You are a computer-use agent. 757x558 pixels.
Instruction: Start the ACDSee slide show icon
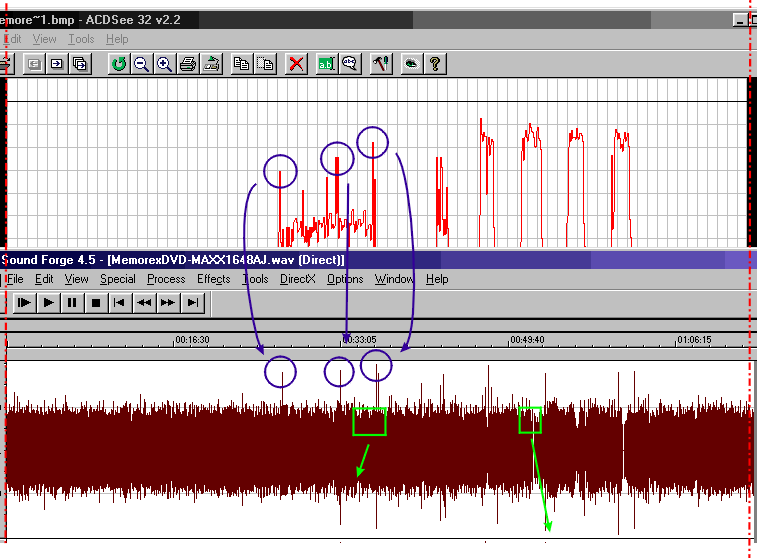pyautogui.click(x=80, y=64)
